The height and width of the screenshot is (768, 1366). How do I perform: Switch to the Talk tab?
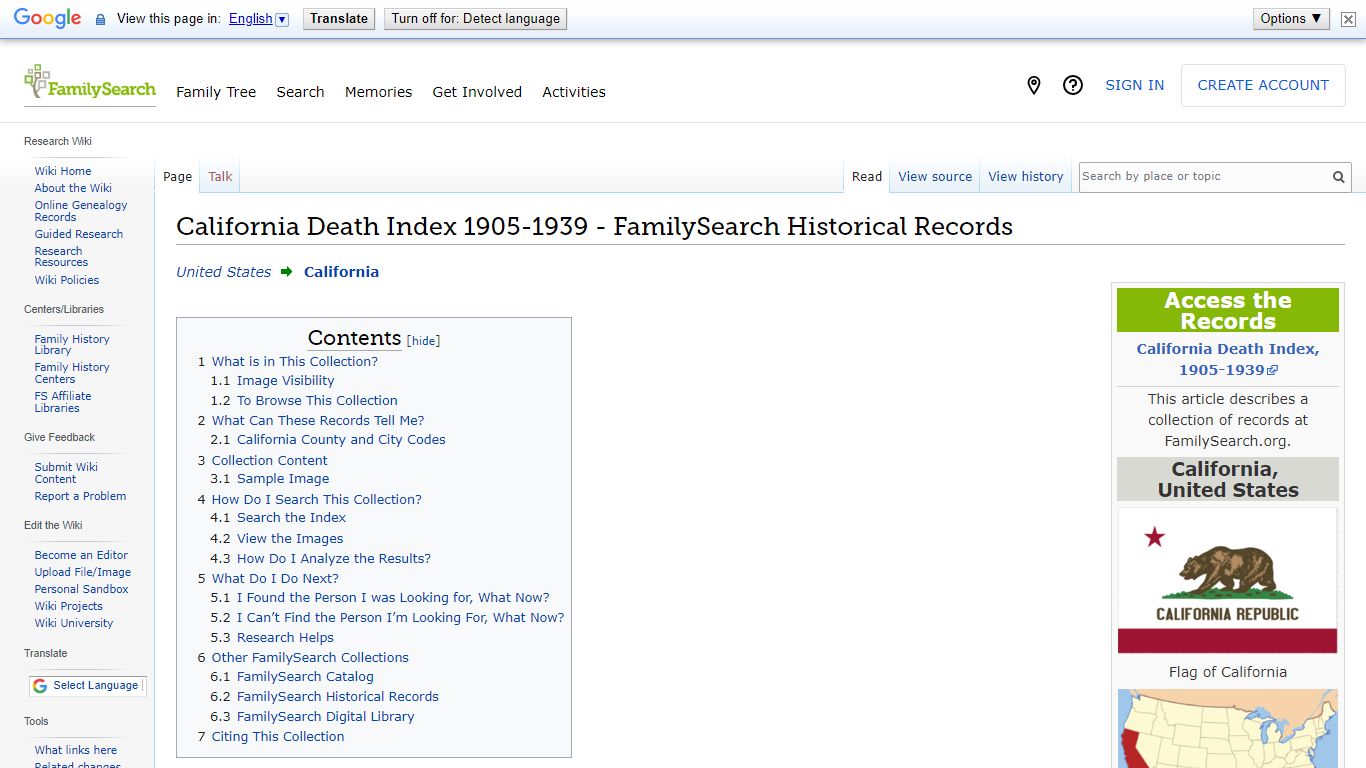coord(220,177)
